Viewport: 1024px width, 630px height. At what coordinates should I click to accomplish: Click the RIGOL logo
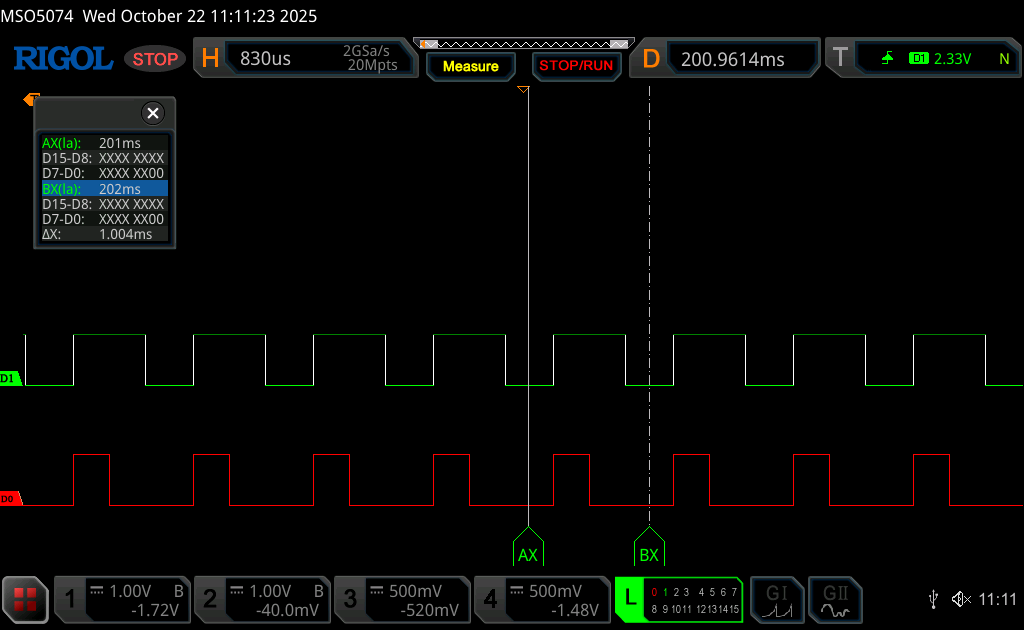coord(63,59)
